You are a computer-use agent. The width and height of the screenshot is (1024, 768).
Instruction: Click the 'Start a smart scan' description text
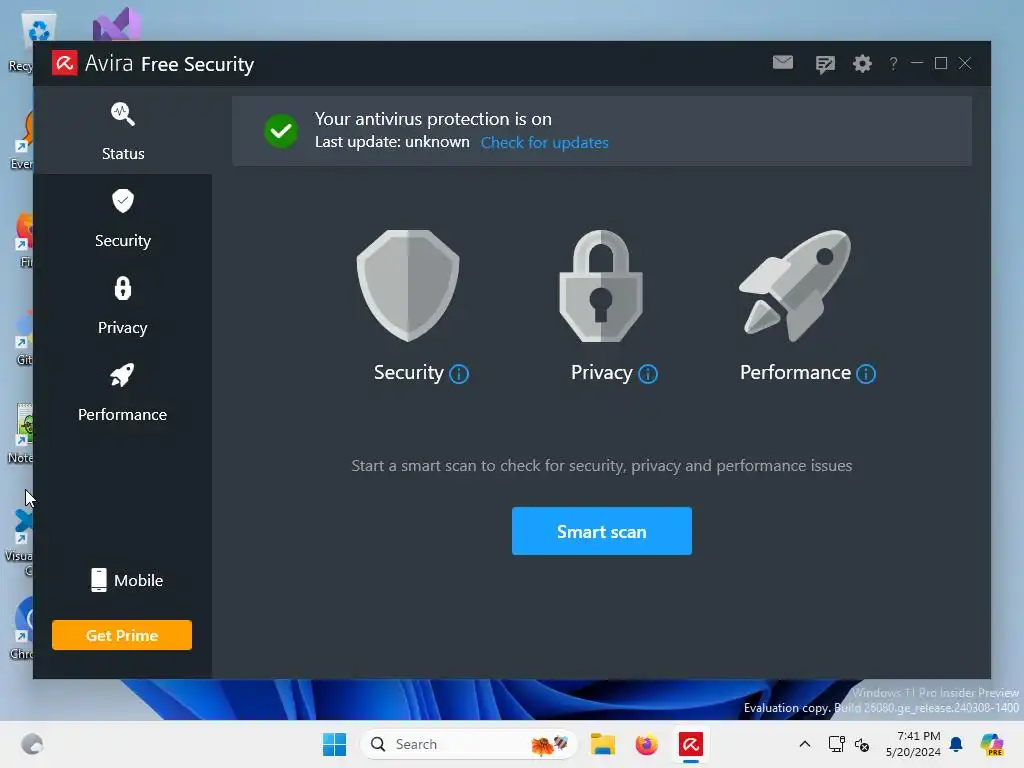tap(601, 466)
